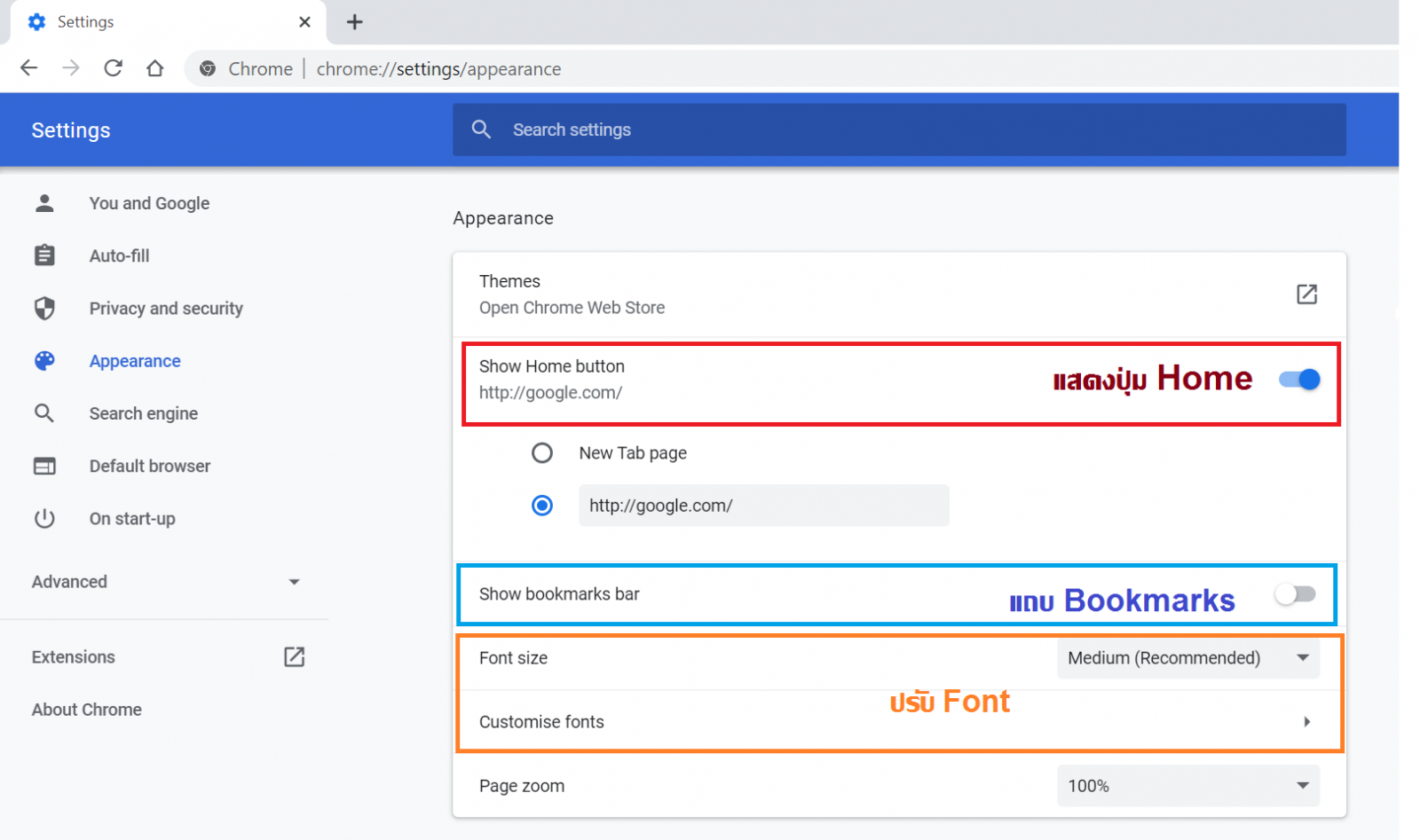Click the home page URL text field

click(x=764, y=506)
